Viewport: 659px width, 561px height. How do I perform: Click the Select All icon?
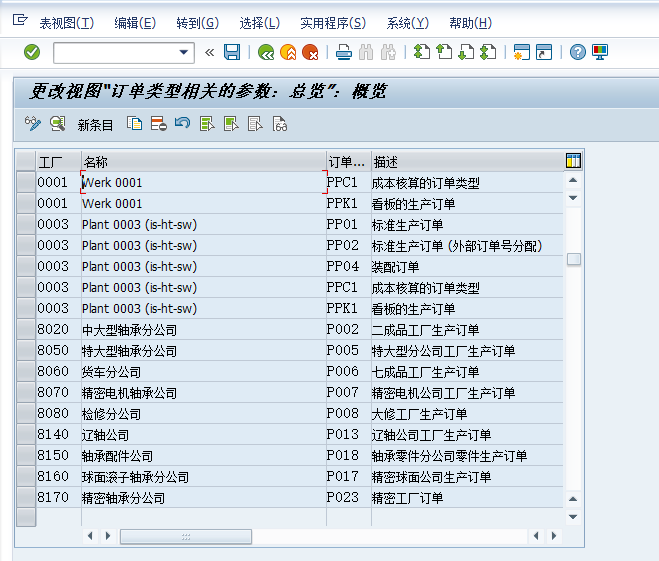[x=207, y=124]
